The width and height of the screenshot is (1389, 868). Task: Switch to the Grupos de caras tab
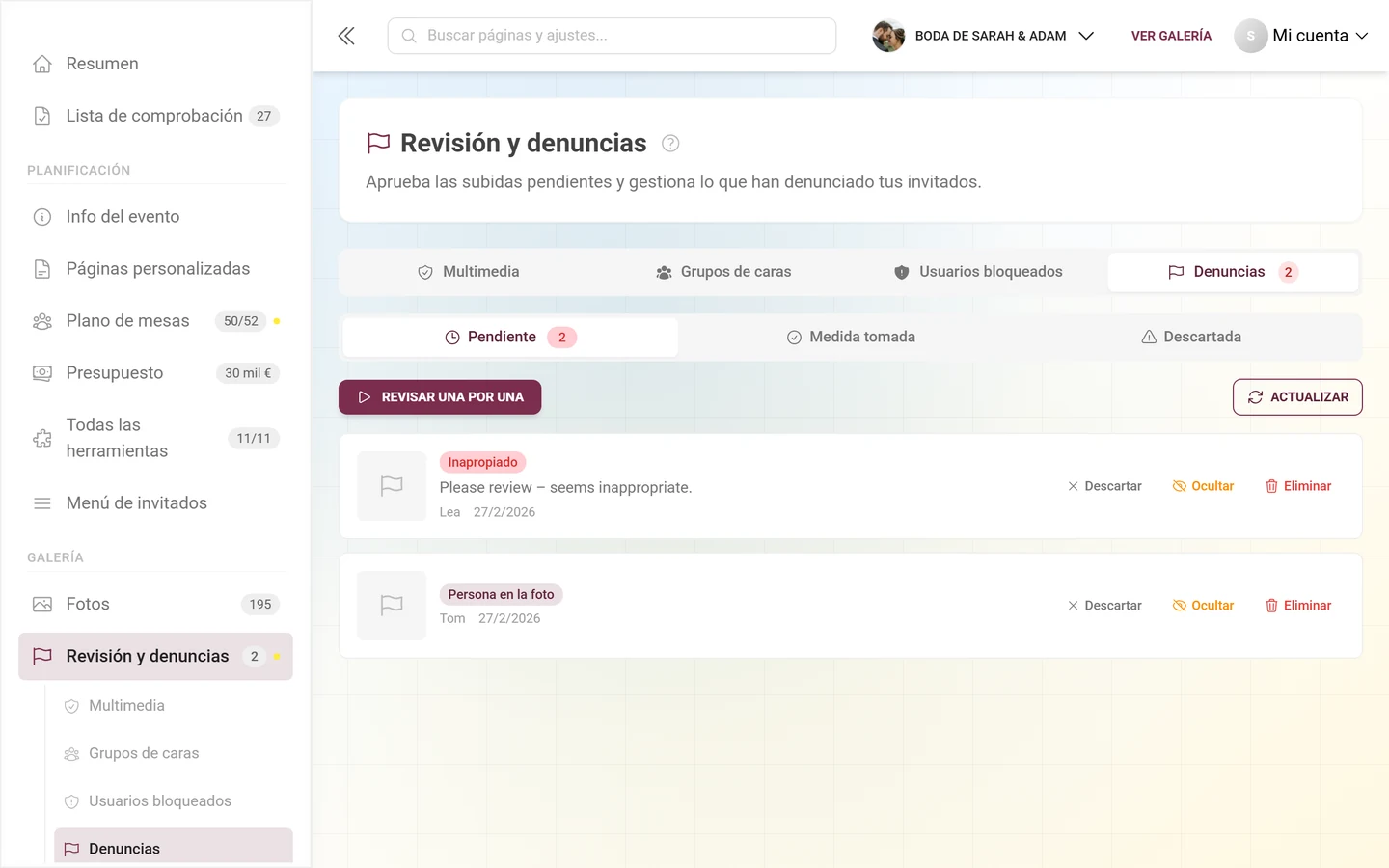[x=723, y=272]
